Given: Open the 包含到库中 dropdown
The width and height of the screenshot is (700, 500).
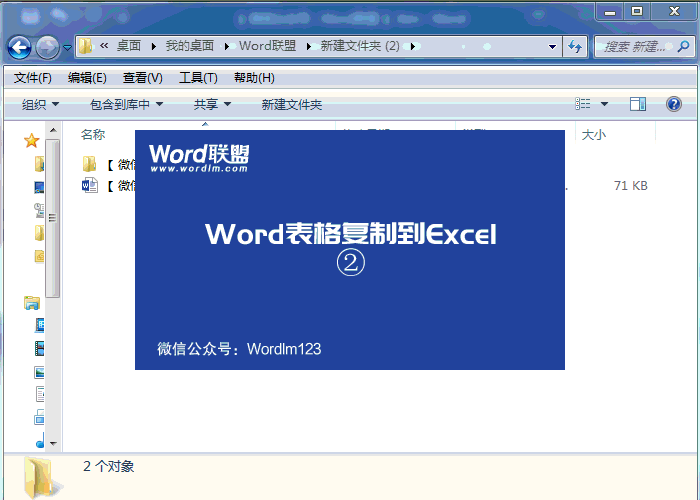Looking at the screenshot, I should coord(126,104).
